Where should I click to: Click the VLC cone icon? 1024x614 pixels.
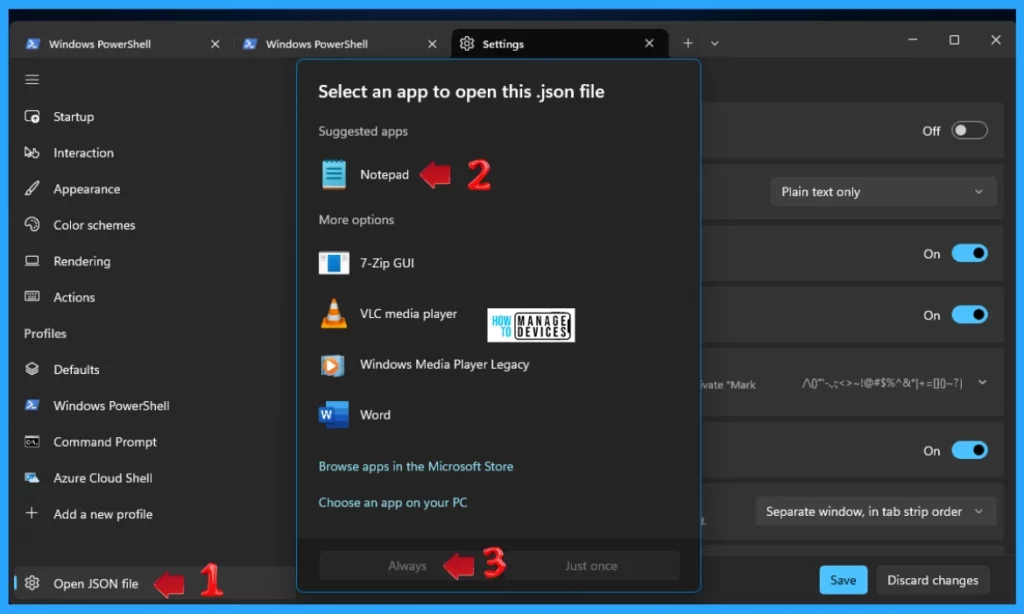[334, 314]
